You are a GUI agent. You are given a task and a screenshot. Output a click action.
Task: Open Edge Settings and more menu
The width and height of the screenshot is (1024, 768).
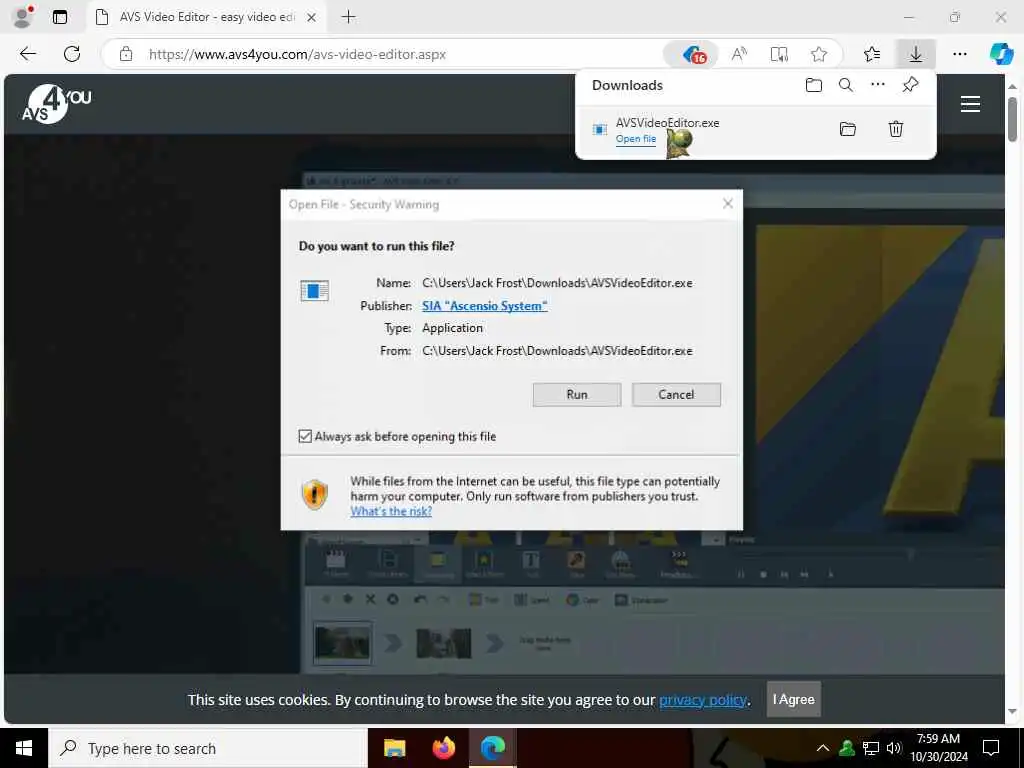point(959,54)
